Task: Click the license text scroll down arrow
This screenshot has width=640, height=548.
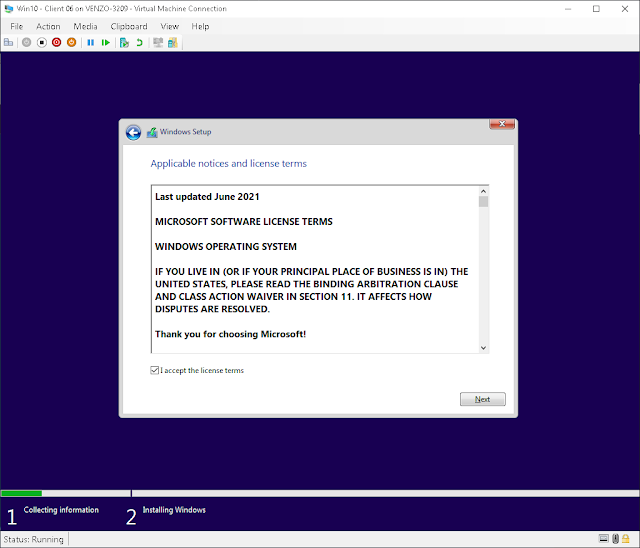Action: coord(483,348)
